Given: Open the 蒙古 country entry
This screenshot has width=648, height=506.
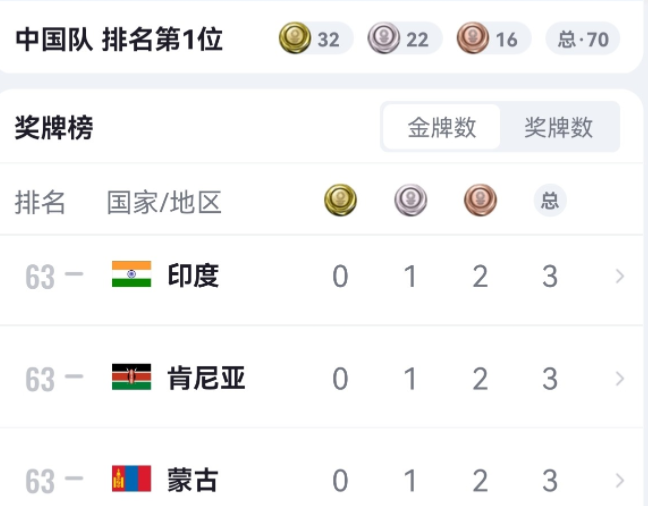Looking at the screenshot, I should click(x=193, y=480).
